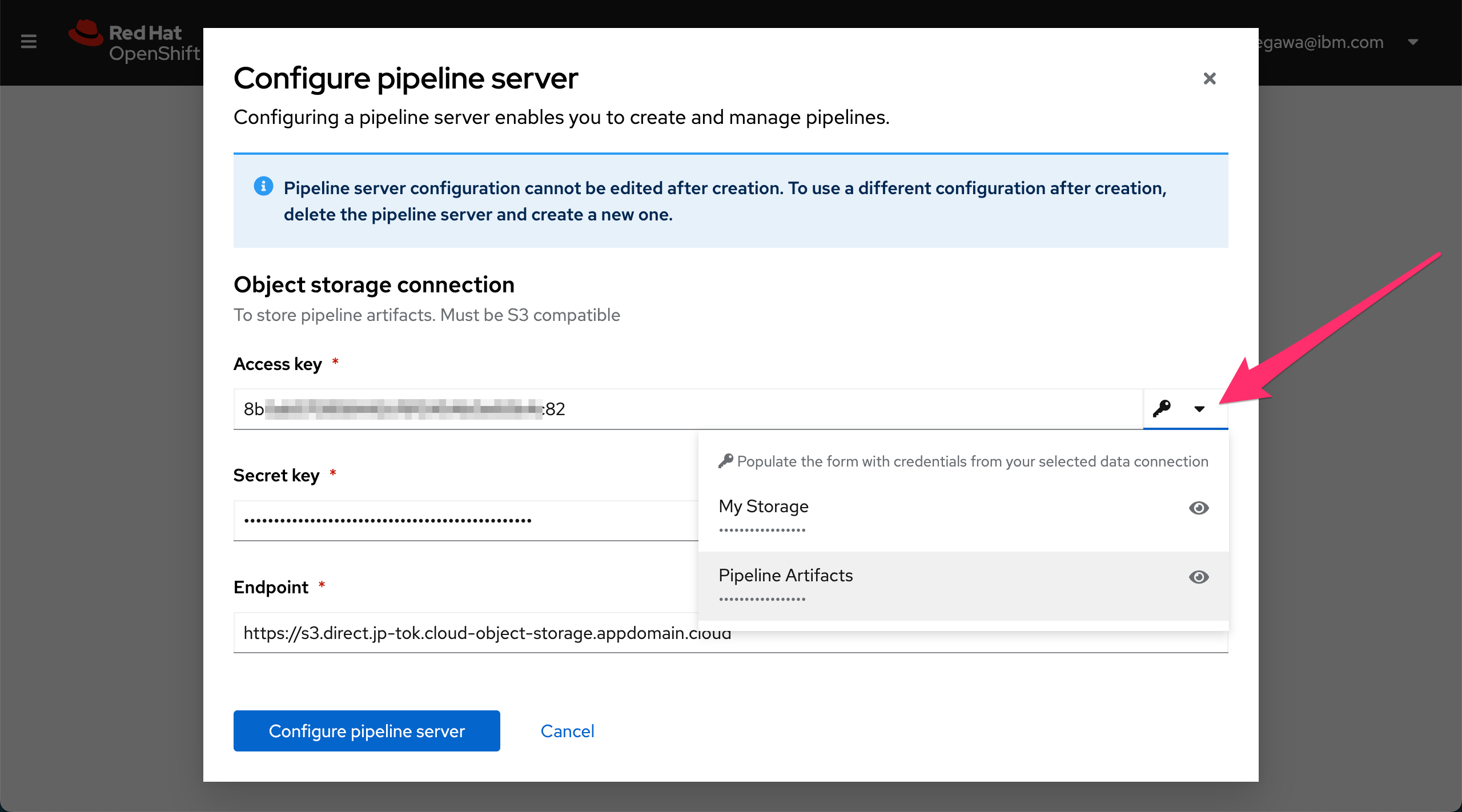
Task: Click the hamburger navigation menu icon
Action: 29,42
